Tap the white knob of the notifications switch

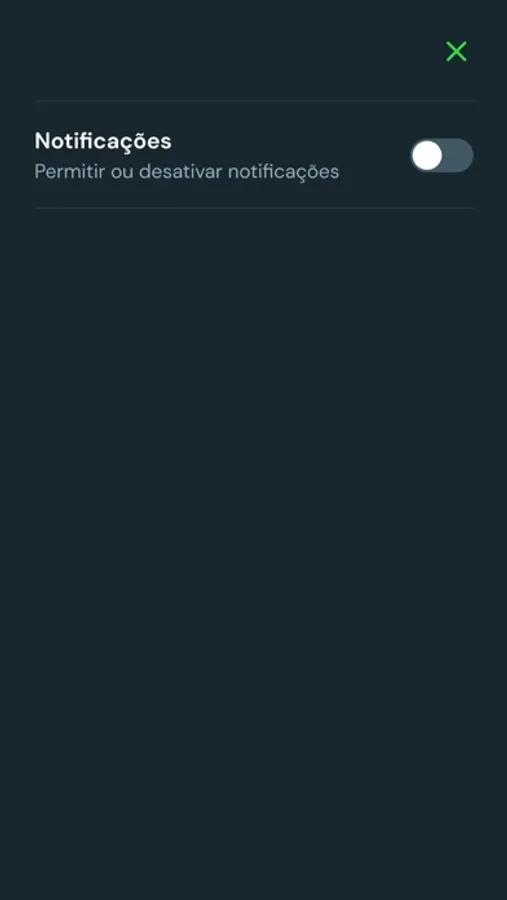(427, 156)
